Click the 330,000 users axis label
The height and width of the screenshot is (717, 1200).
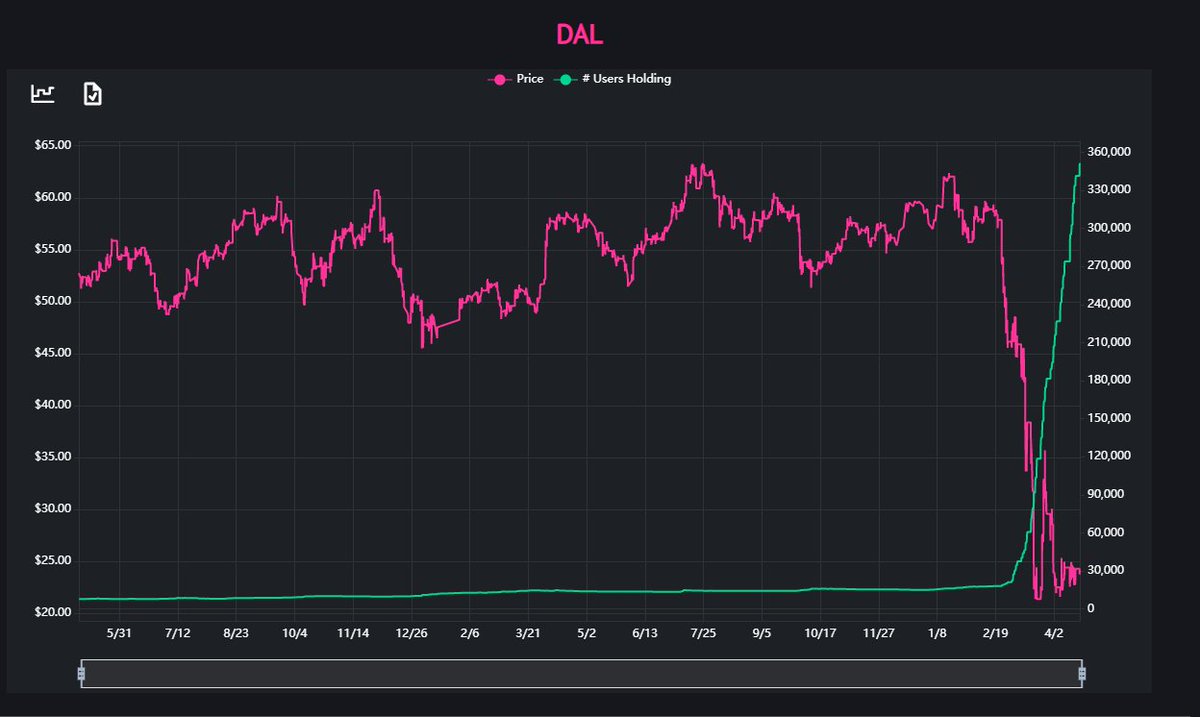pyautogui.click(x=1110, y=190)
